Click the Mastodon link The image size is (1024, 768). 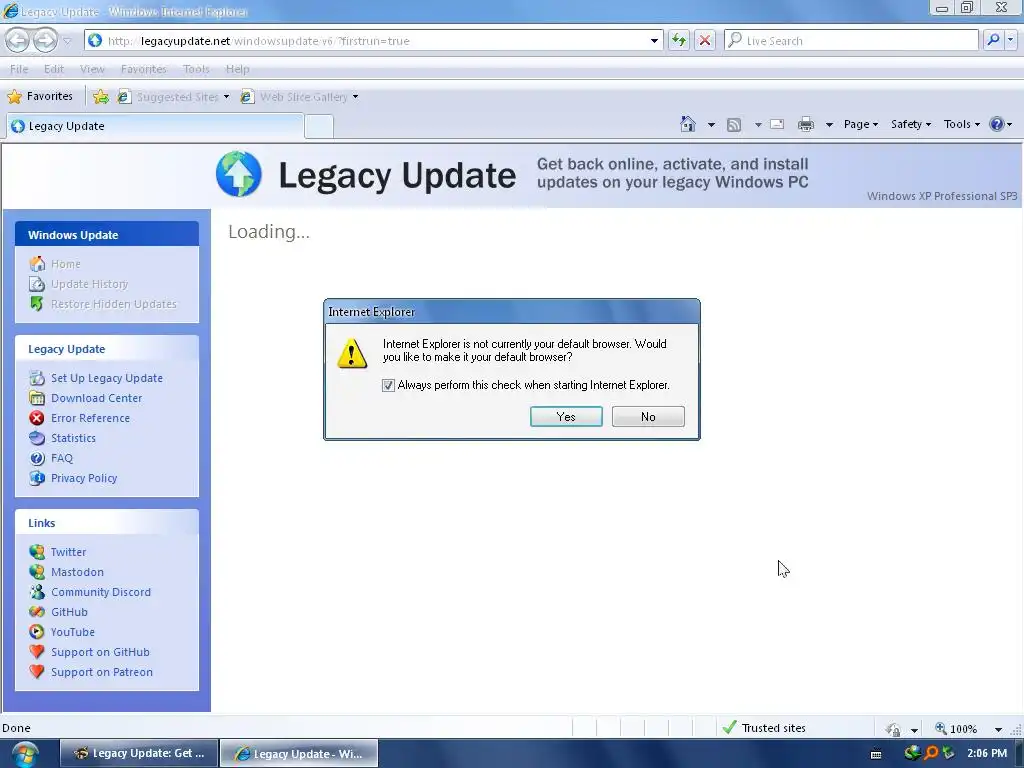(77, 572)
